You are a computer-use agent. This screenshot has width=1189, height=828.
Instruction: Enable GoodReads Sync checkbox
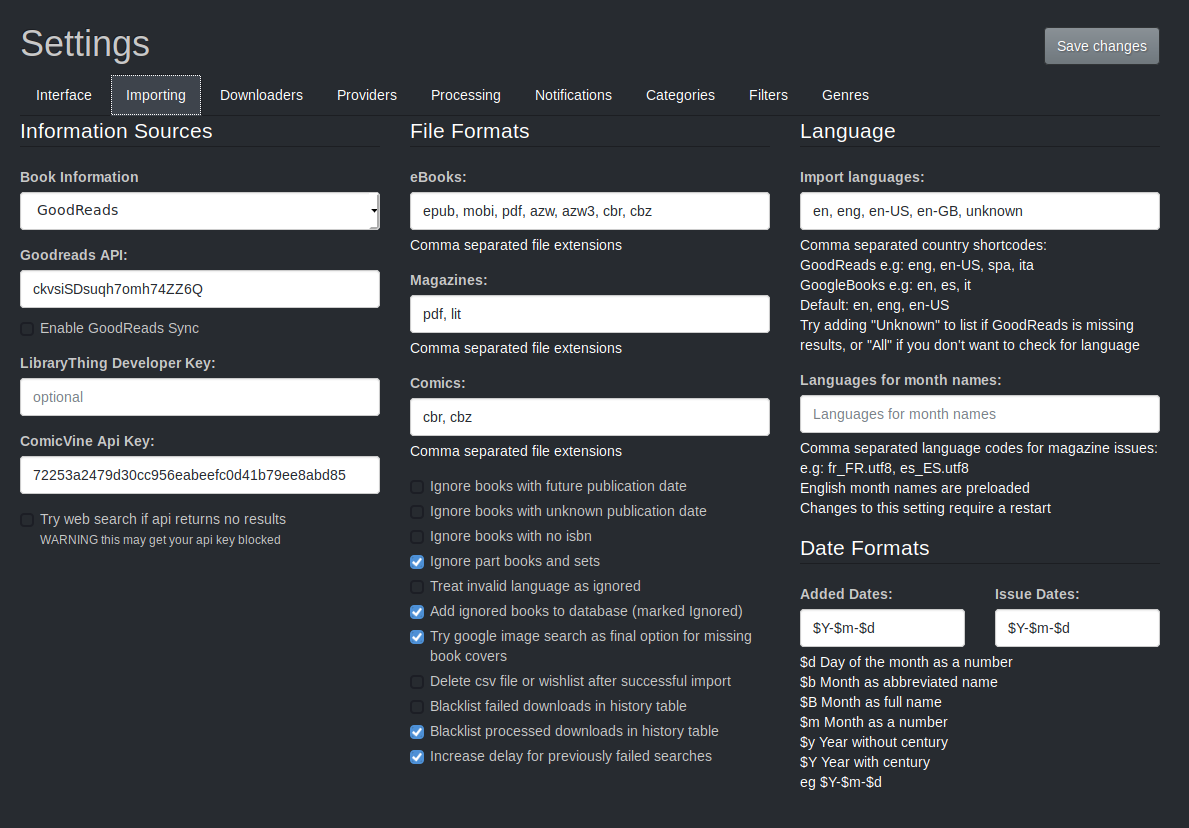27,329
